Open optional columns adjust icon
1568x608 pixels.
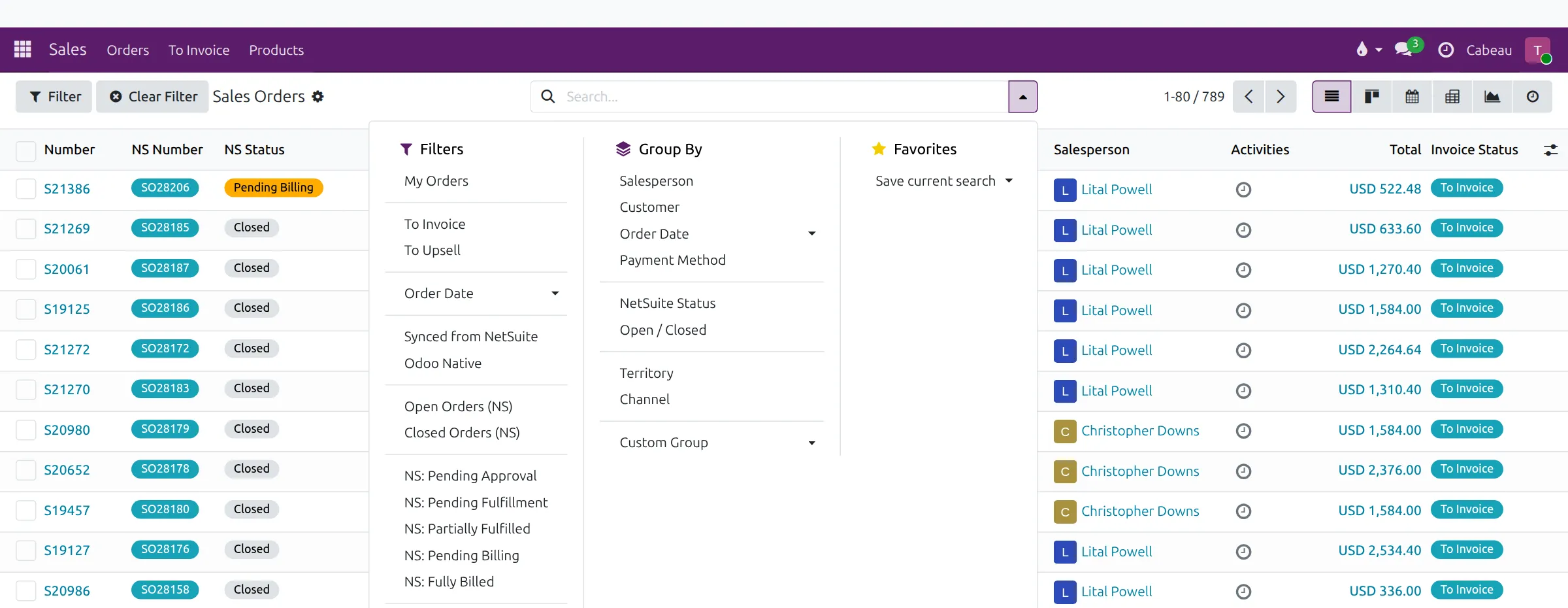pos(1550,150)
